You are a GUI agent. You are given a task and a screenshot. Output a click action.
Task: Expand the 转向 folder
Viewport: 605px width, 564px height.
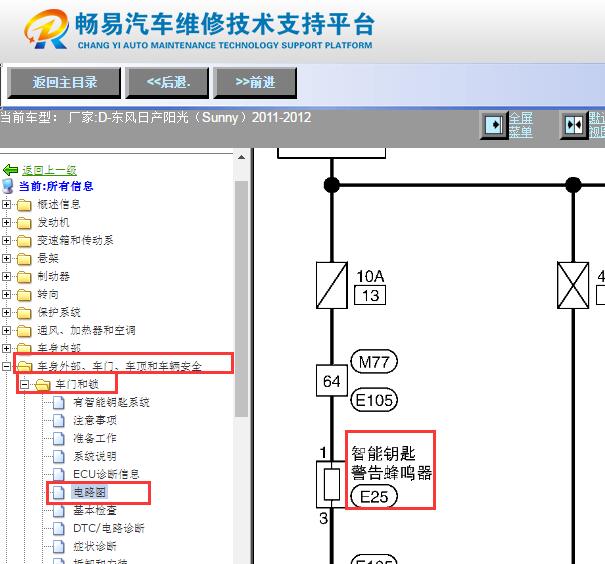pos(6,294)
